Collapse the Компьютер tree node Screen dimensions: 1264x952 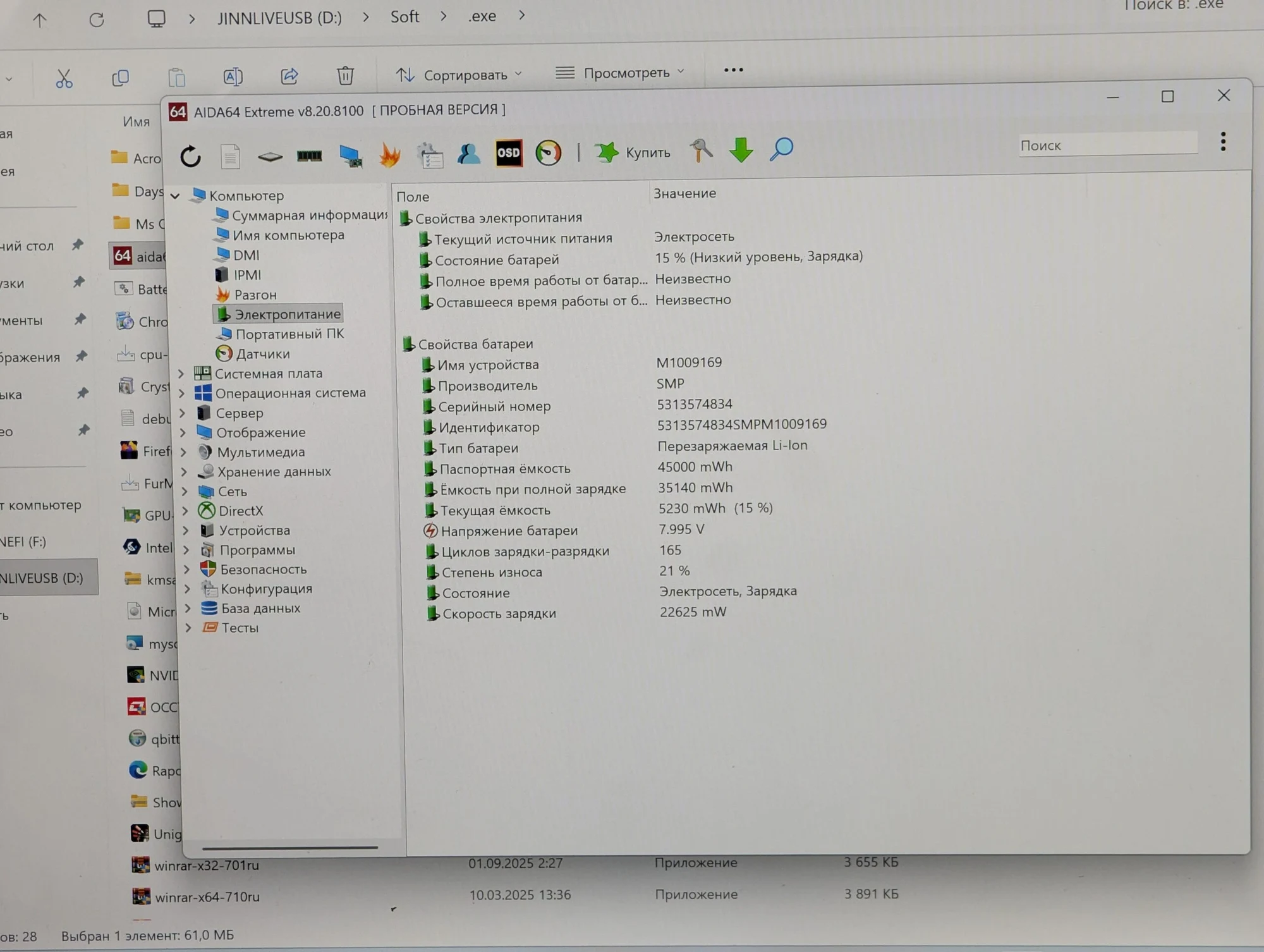point(175,196)
